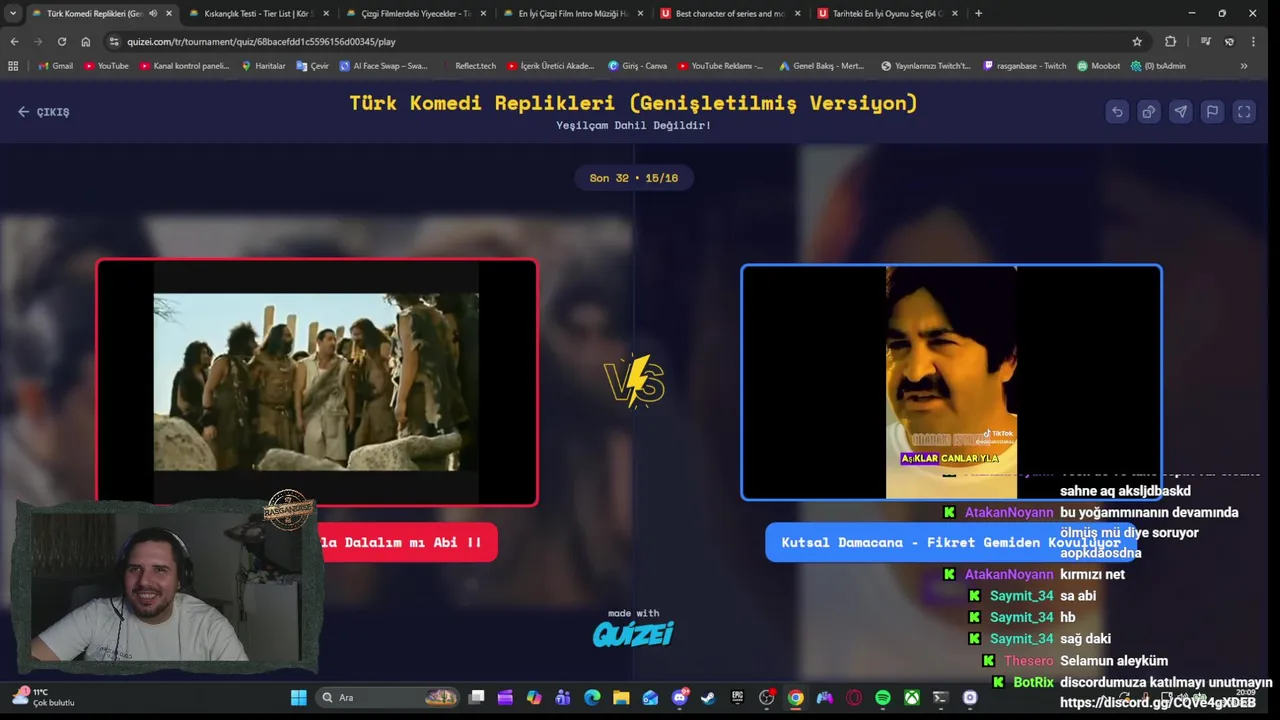Open the Windows Start menu
Image resolution: width=1280 pixels, height=720 pixels.
coord(299,697)
